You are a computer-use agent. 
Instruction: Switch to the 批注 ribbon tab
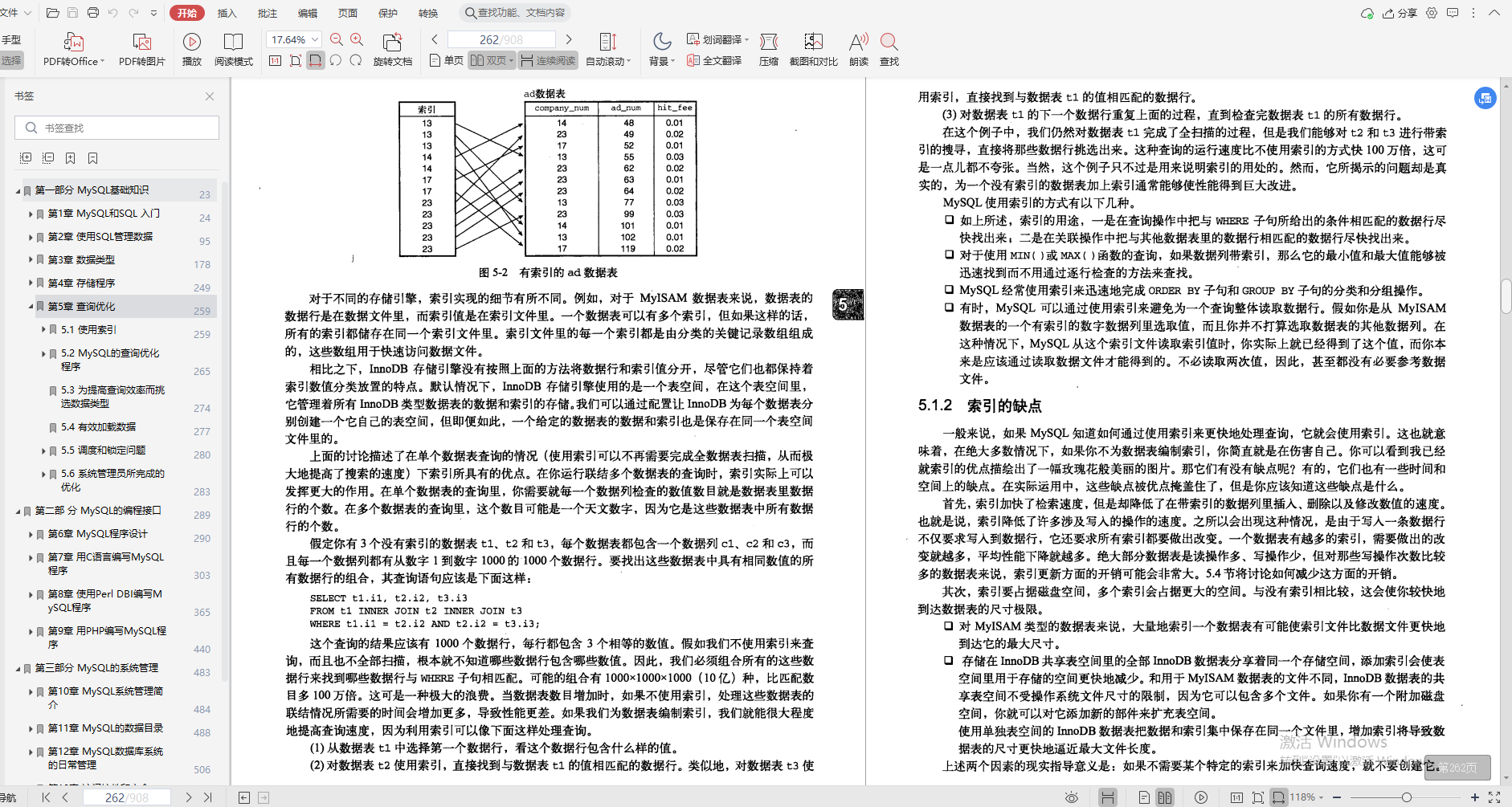pos(267,13)
